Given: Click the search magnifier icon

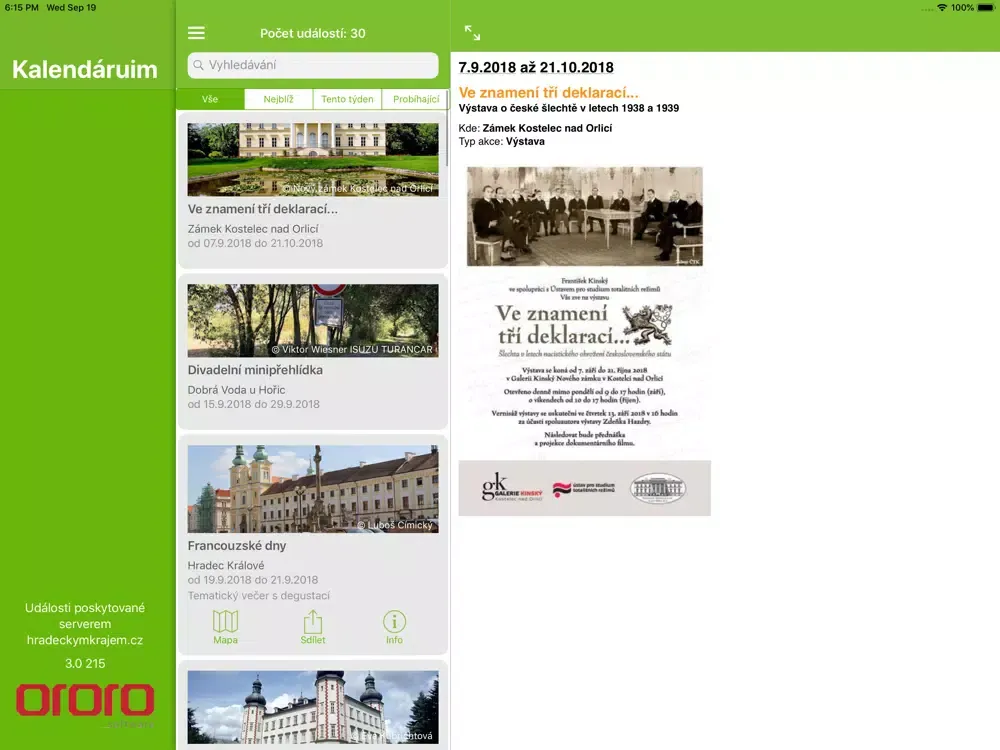Looking at the screenshot, I should coord(198,65).
